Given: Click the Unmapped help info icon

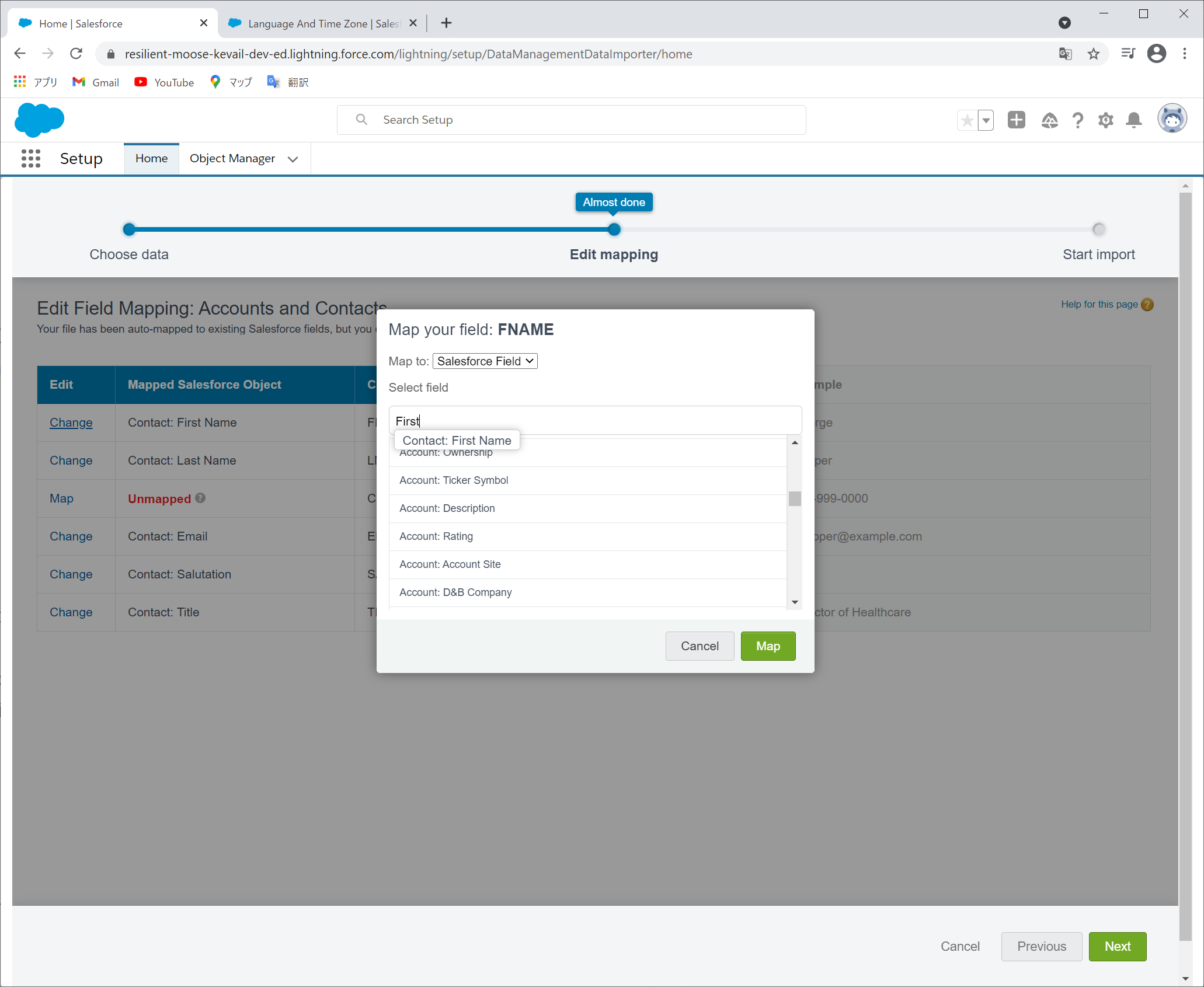Looking at the screenshot, I should tap(200, 498).
